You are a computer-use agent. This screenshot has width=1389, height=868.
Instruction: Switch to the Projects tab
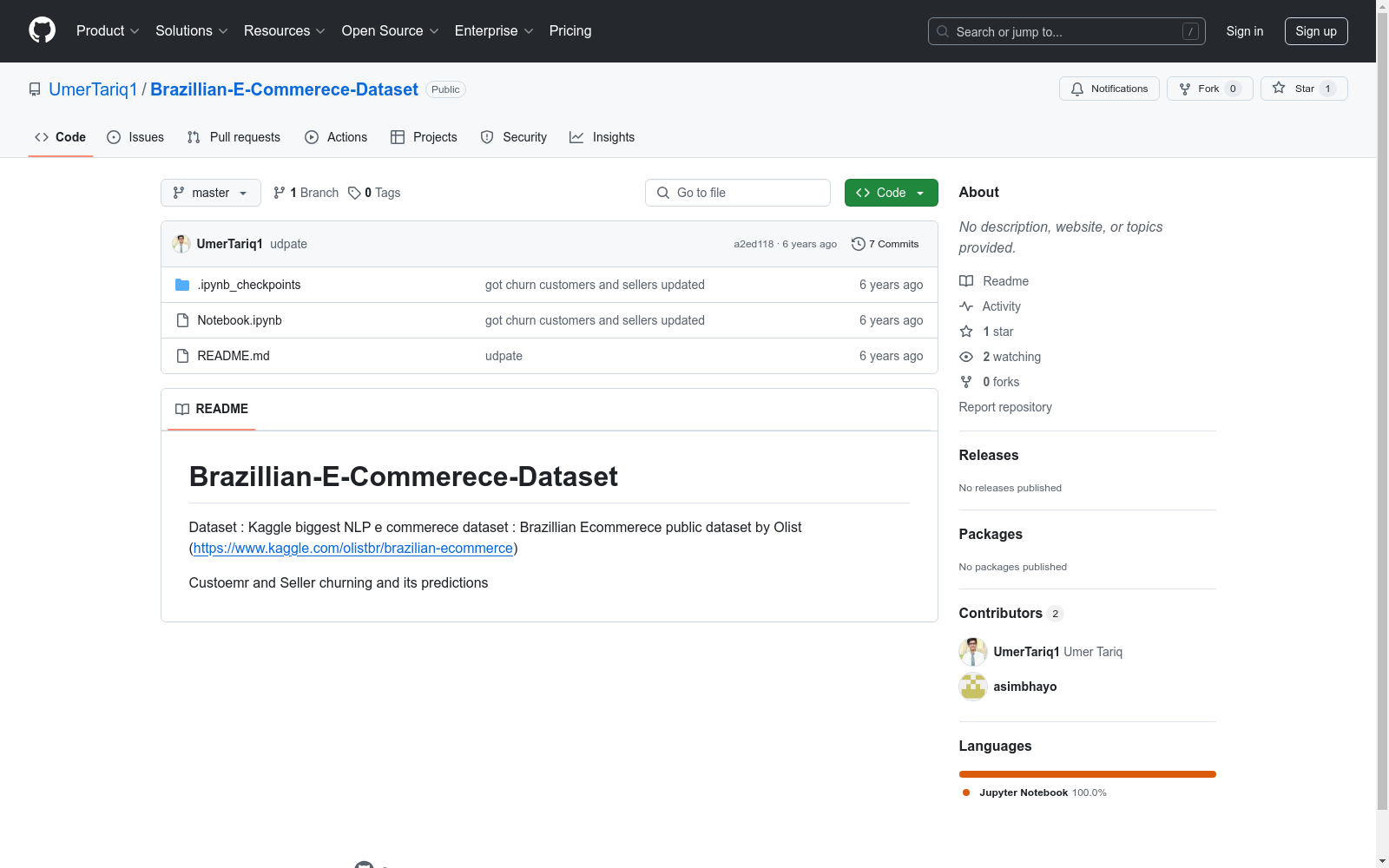(x=424, y=137)
